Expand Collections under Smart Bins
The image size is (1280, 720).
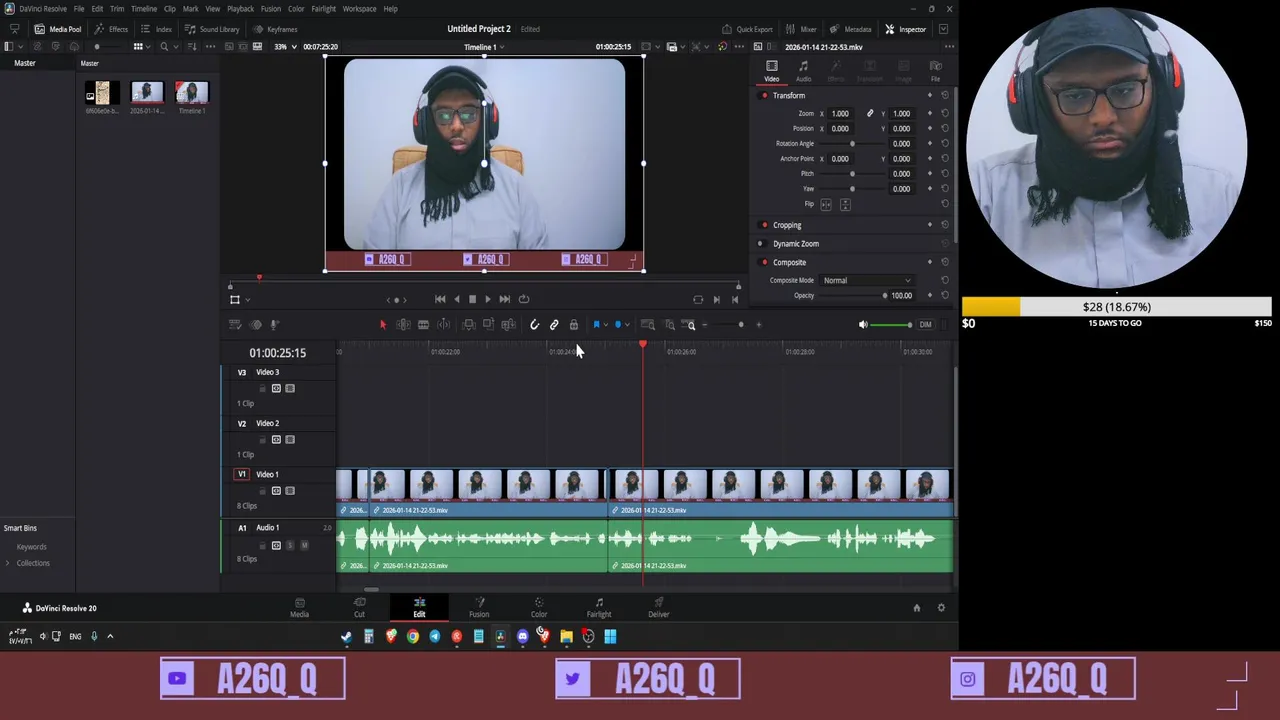click(x=8, y=563)
